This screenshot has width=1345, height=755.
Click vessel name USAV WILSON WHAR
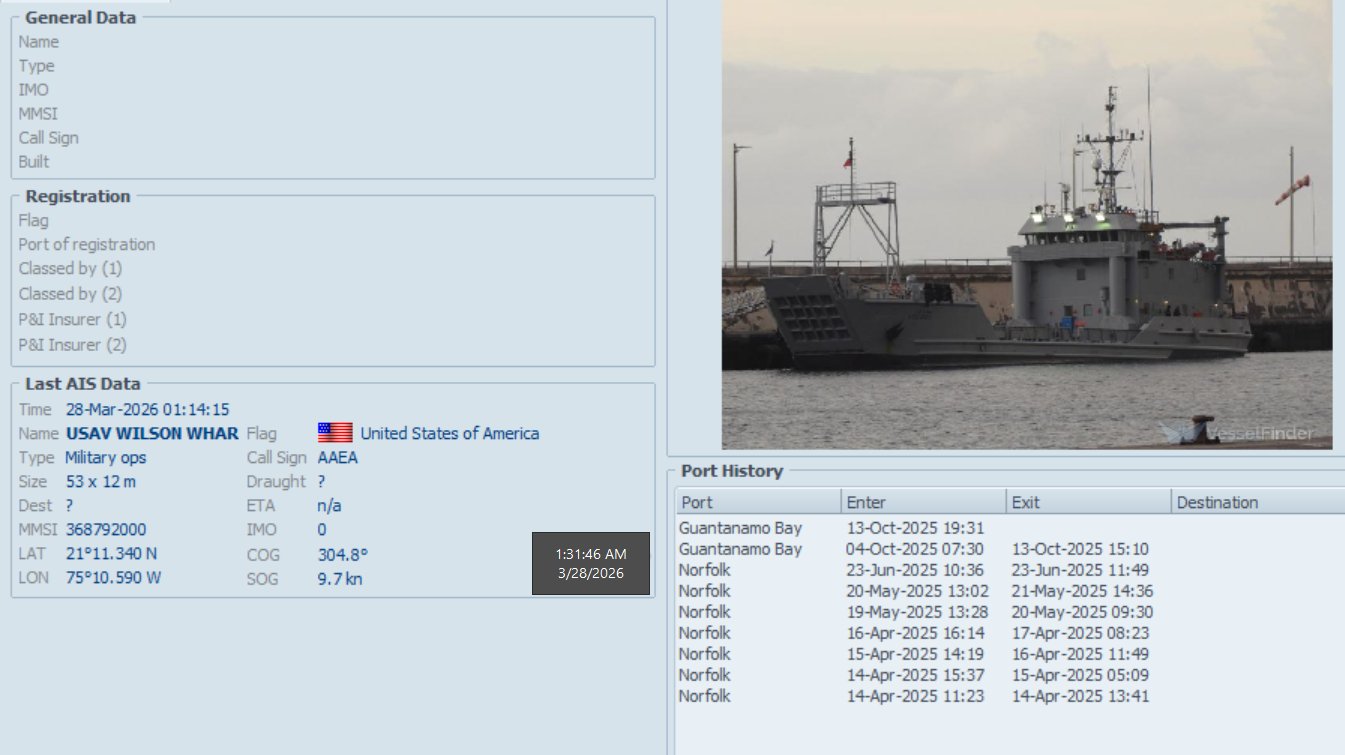[152, 433]
